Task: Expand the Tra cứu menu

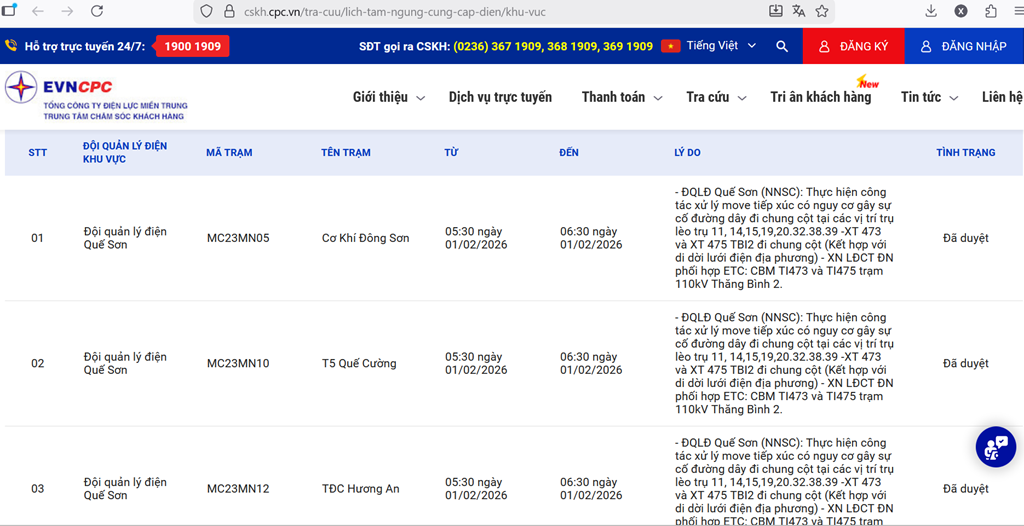Action: 714,97
